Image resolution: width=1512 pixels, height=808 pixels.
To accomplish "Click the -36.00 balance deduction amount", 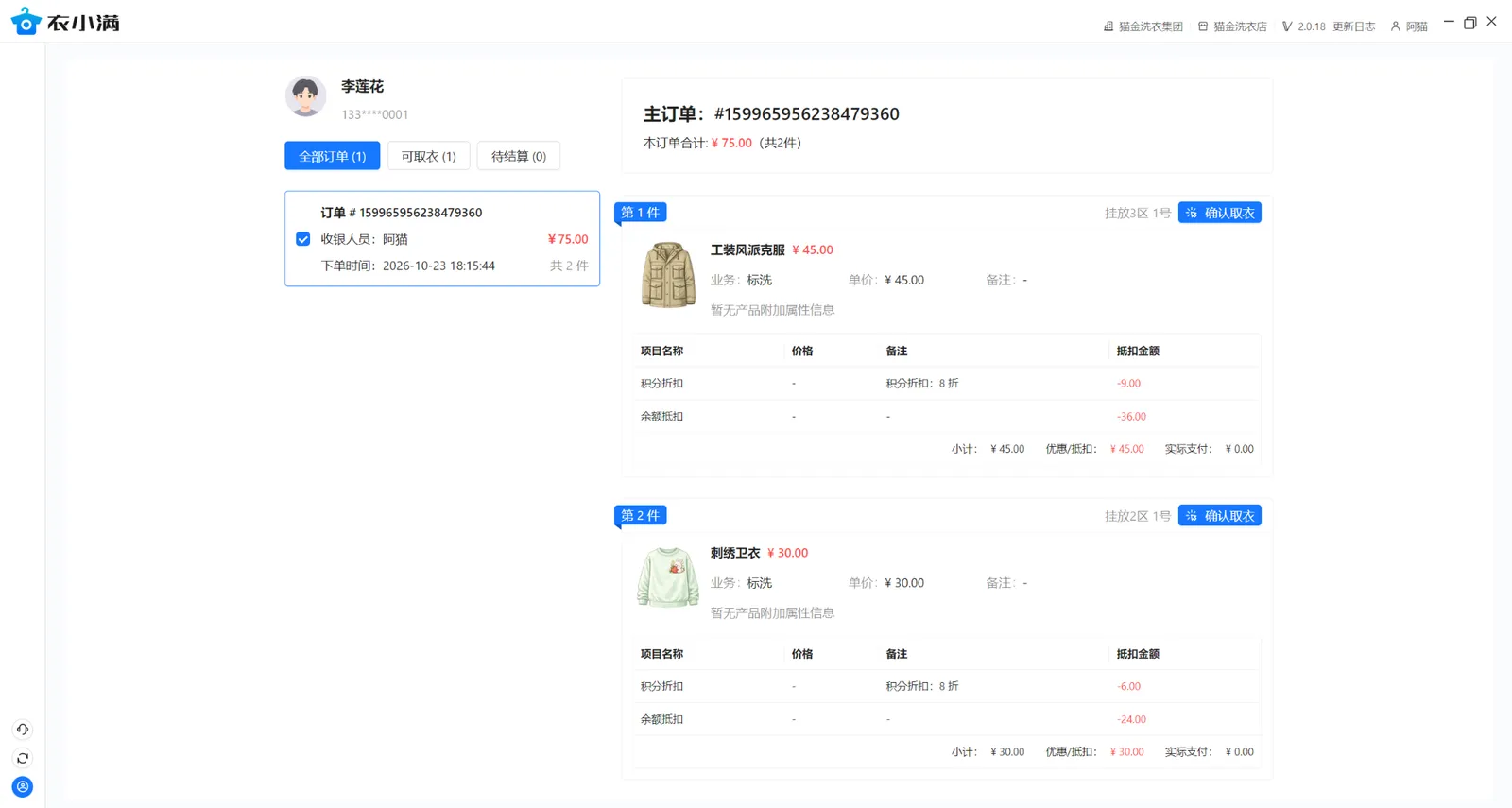I will click(1131, 417).
